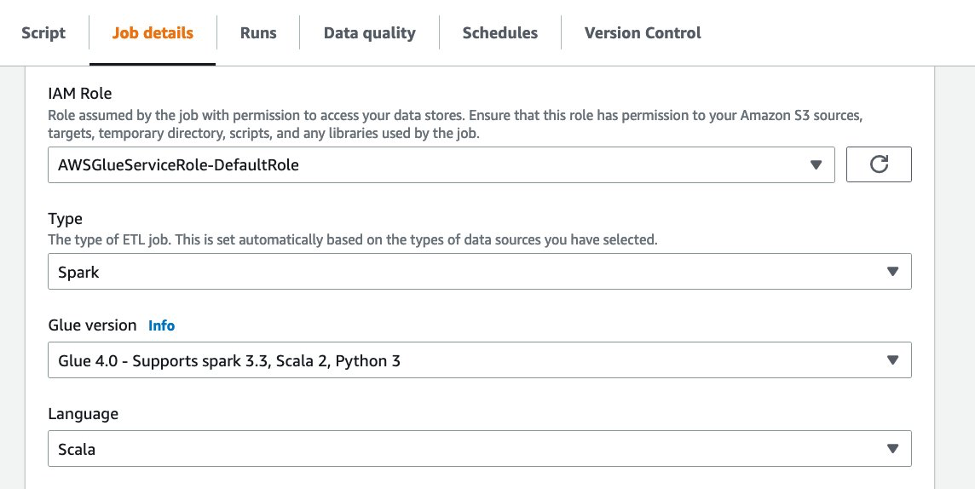Click the Info link beside Glue version

pyautogui.click(x=161, y=325)
